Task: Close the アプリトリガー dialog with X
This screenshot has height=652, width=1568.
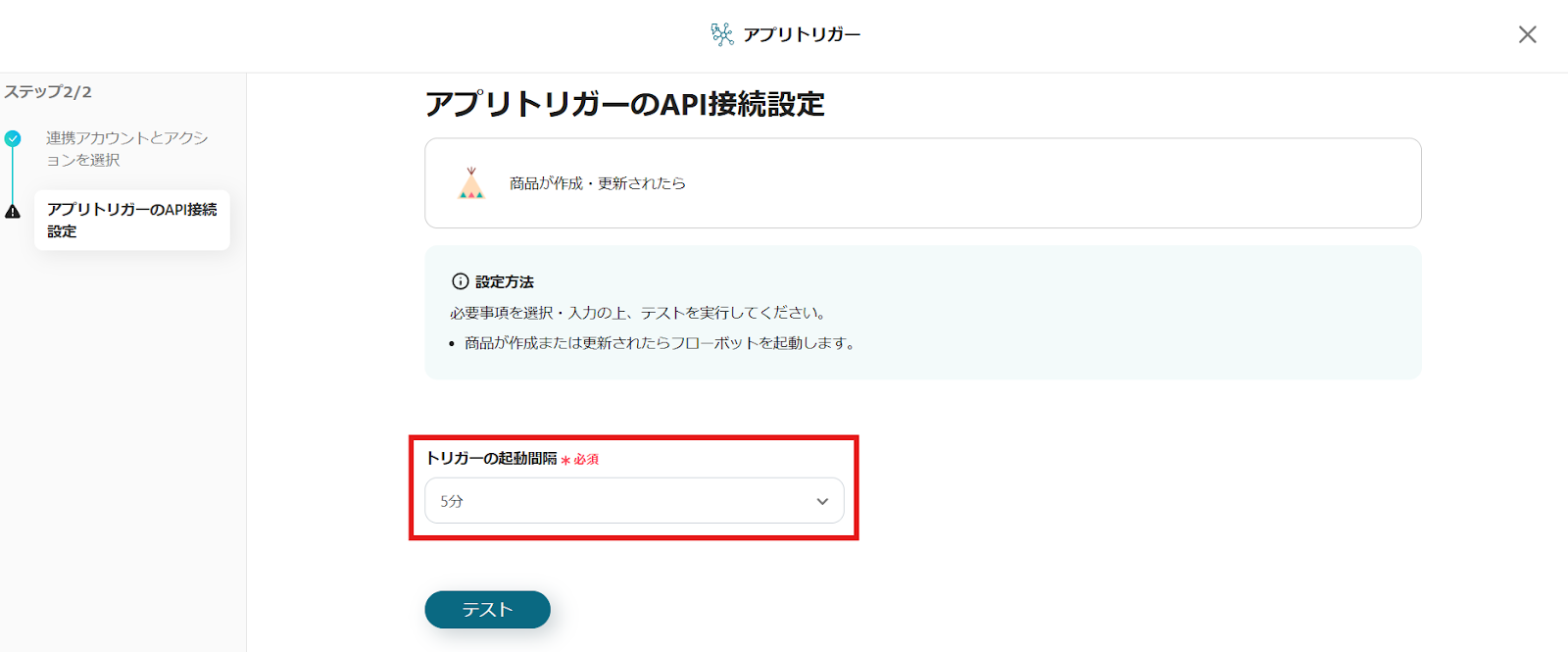Action: point(1527,34)
